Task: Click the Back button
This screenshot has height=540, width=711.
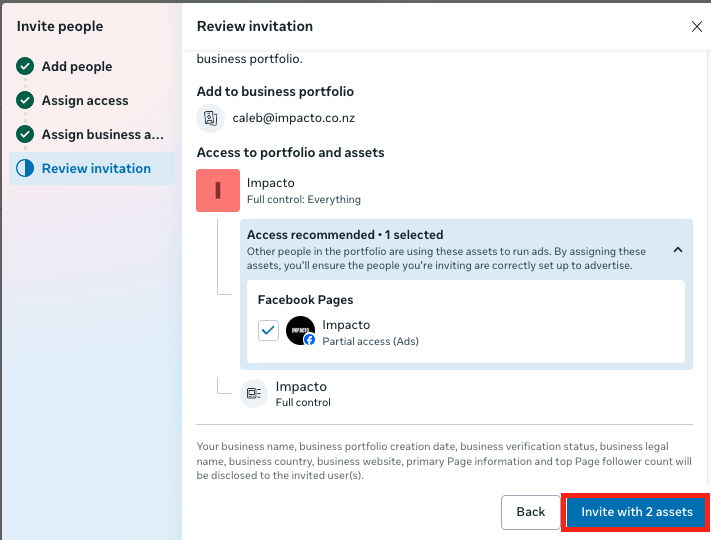Action: 531,512
